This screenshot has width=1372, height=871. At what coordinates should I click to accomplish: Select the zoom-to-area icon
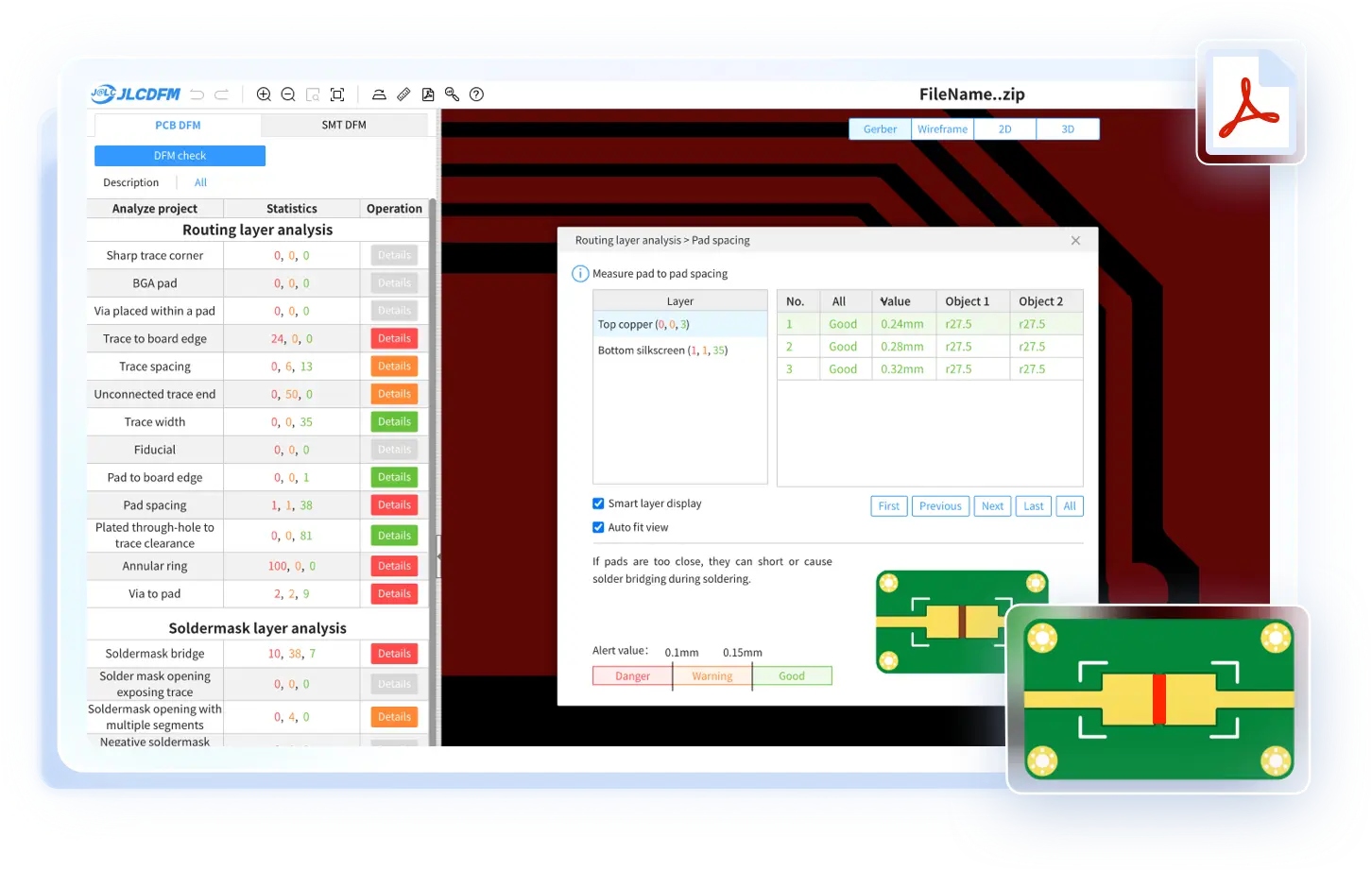(x=313, y=94)
